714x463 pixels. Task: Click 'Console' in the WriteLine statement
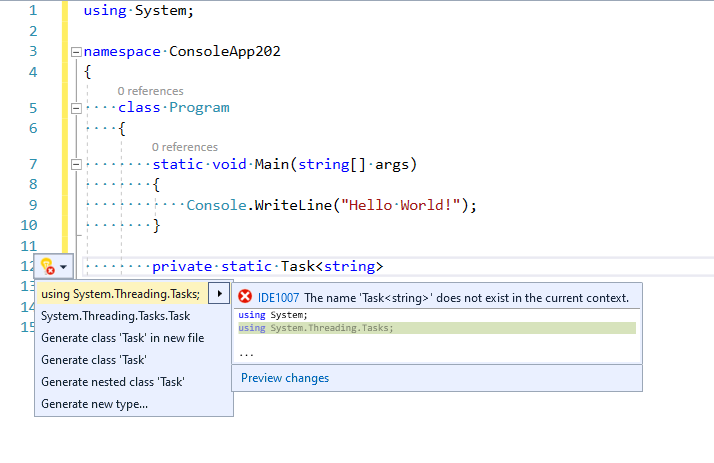[x=216, y=205]
